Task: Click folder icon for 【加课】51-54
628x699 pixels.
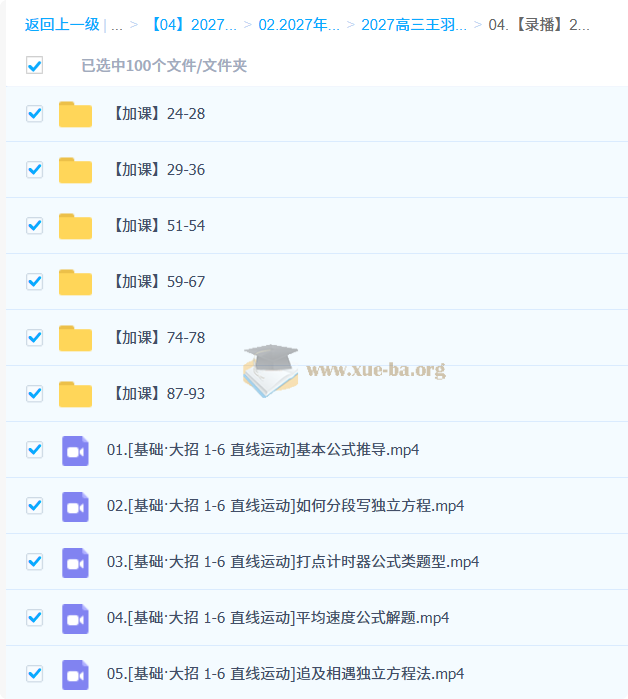Action: coord(75,226)
